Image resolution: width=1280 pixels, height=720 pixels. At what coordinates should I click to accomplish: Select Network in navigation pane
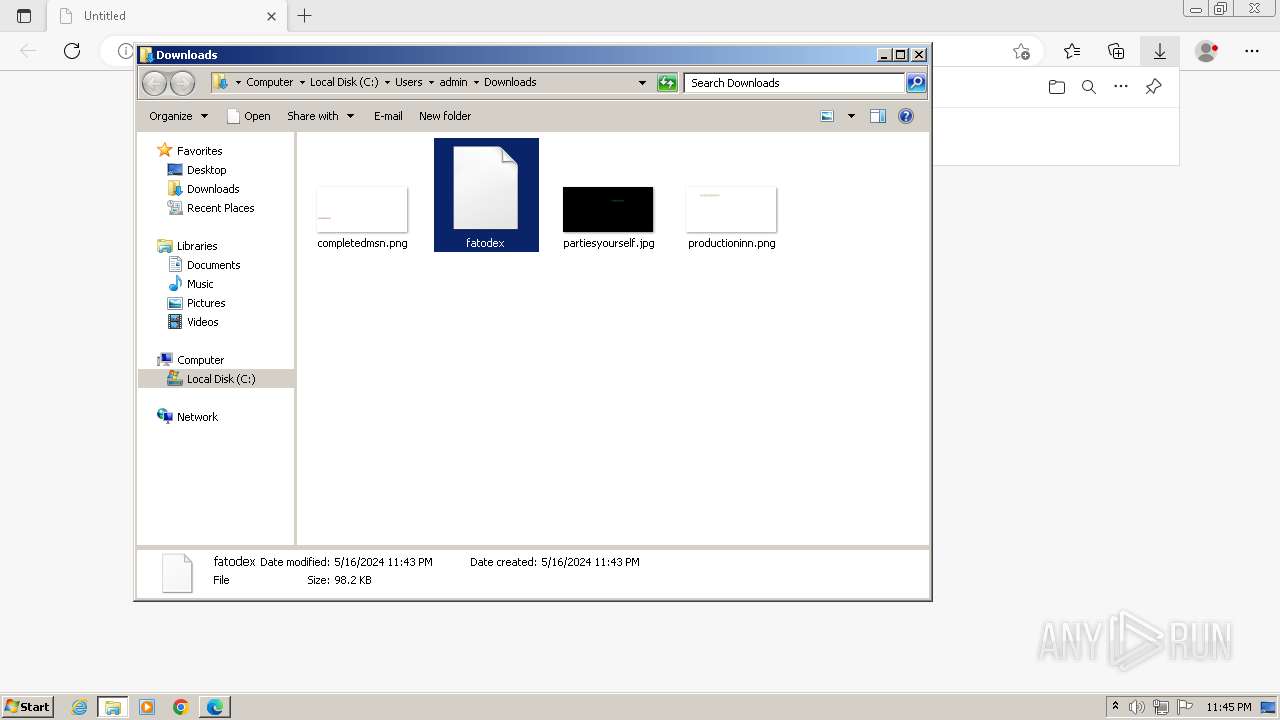[x=197, y=417]
